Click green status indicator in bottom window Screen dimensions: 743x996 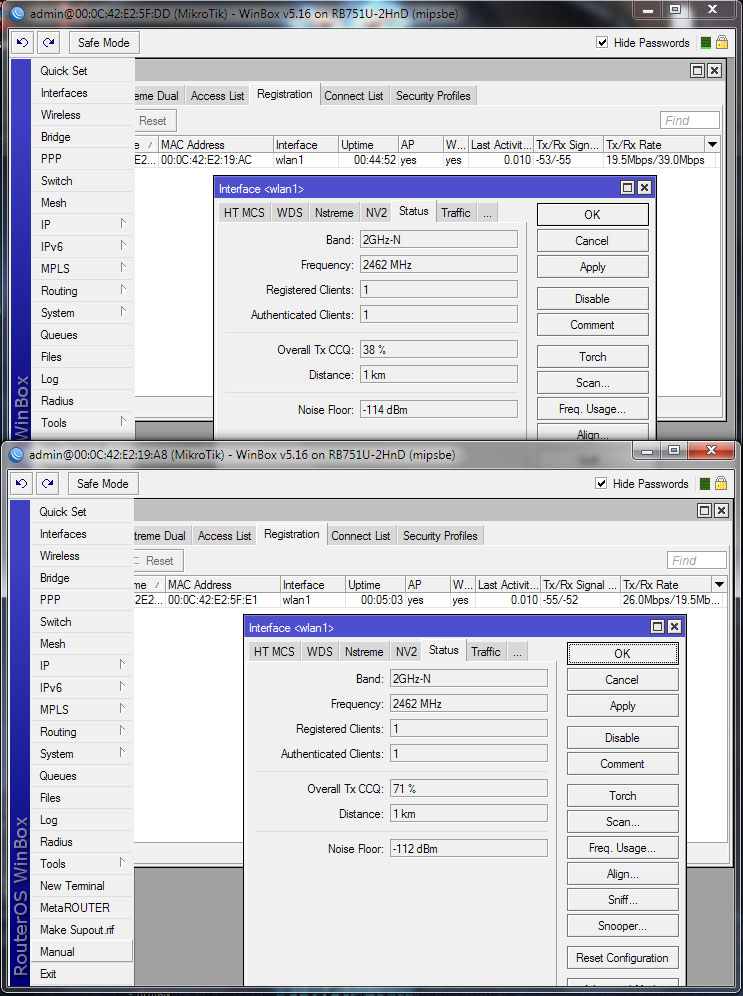click(705, 484)
